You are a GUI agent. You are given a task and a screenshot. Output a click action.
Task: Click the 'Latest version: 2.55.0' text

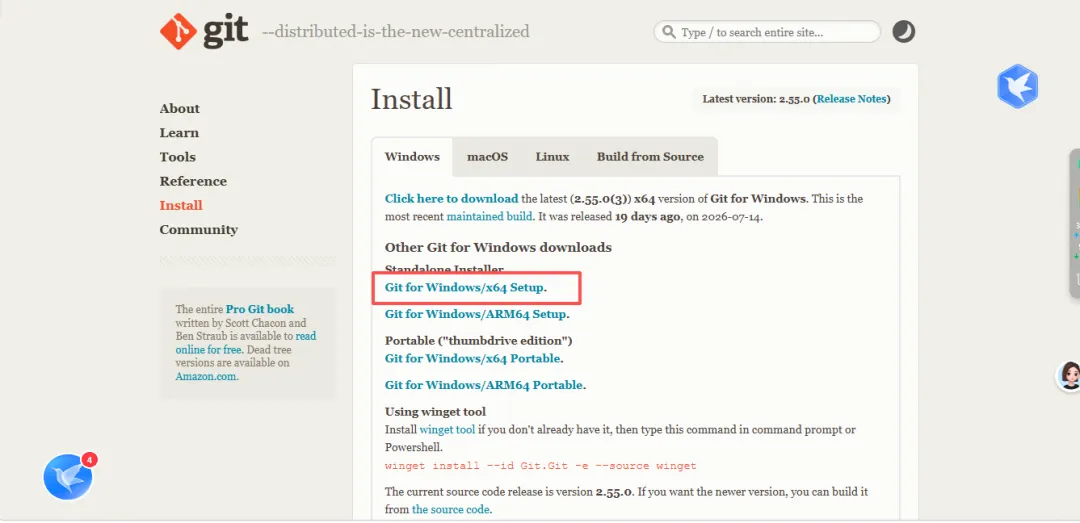756,99
